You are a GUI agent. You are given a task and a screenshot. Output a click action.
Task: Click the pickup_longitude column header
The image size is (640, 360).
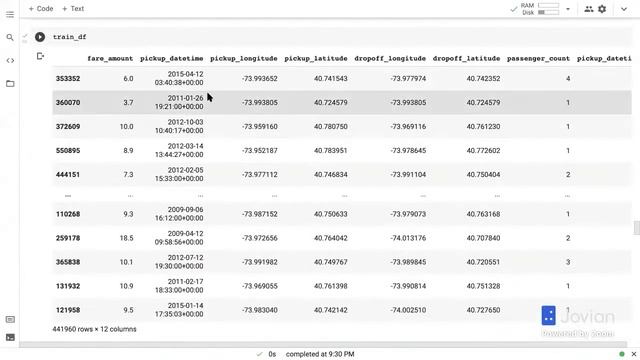pos(244,58)
